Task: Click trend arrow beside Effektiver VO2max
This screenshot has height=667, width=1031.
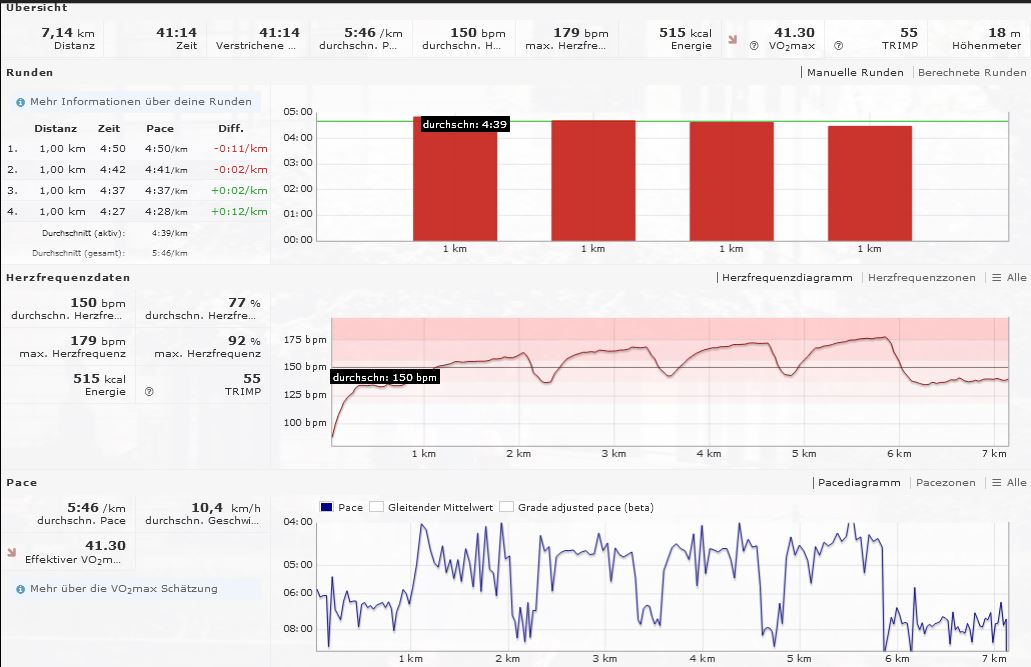Action: [11, 551]
